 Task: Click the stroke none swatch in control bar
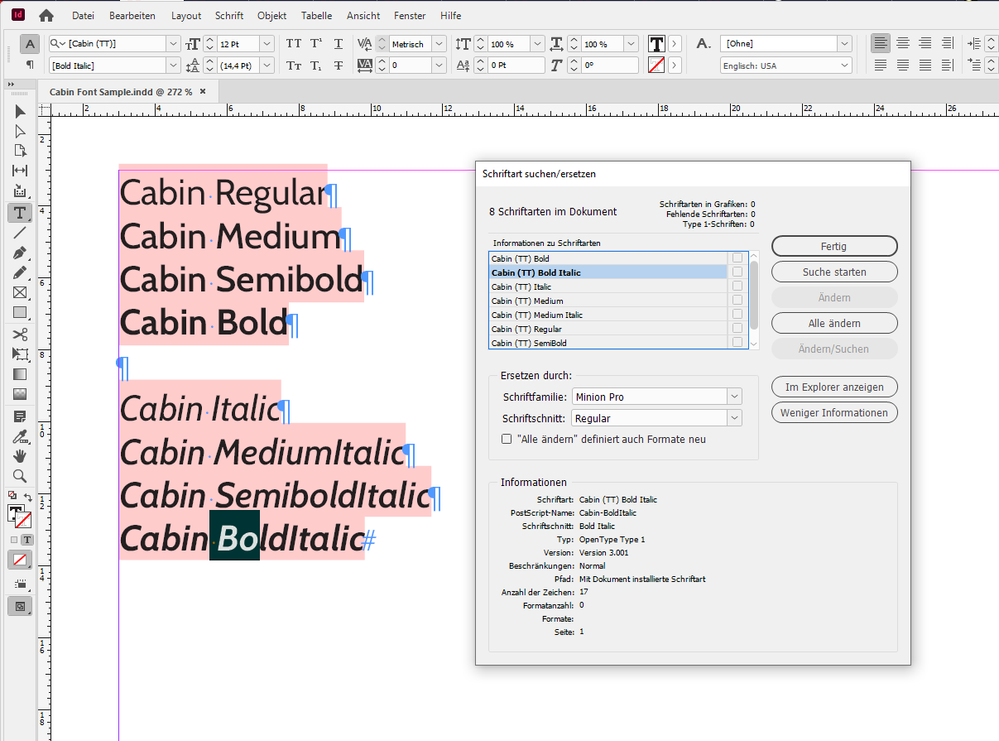point(656,65)
